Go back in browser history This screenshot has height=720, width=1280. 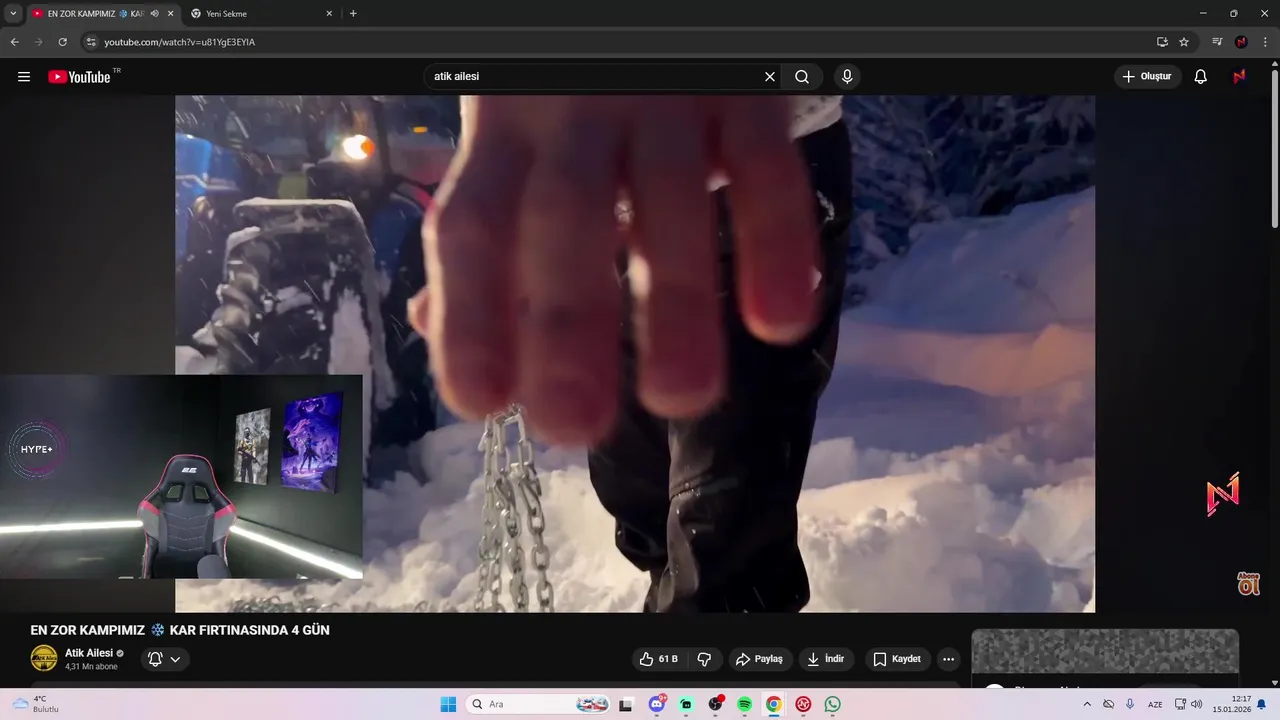(14, 42)
